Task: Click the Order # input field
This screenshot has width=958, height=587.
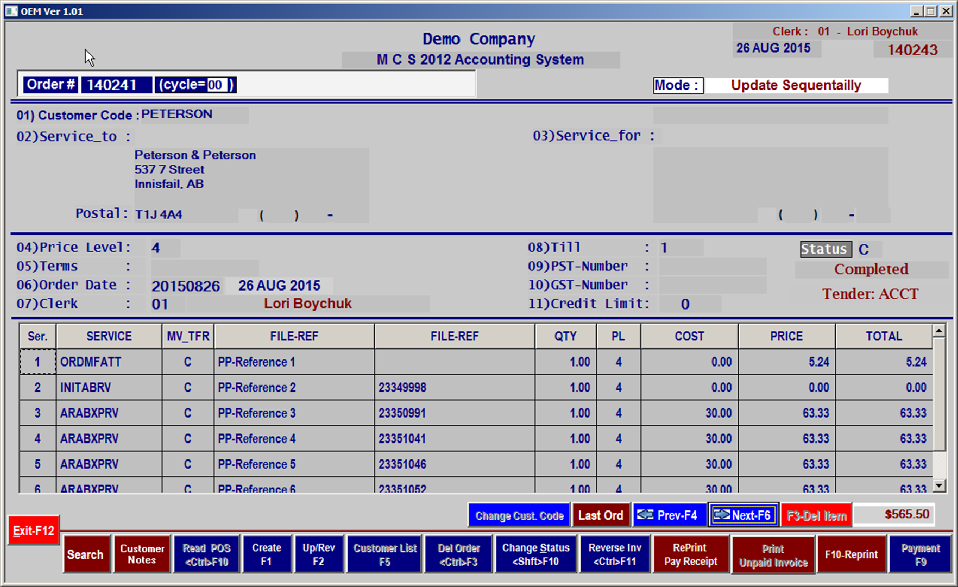Action: (x=117, y=85)
